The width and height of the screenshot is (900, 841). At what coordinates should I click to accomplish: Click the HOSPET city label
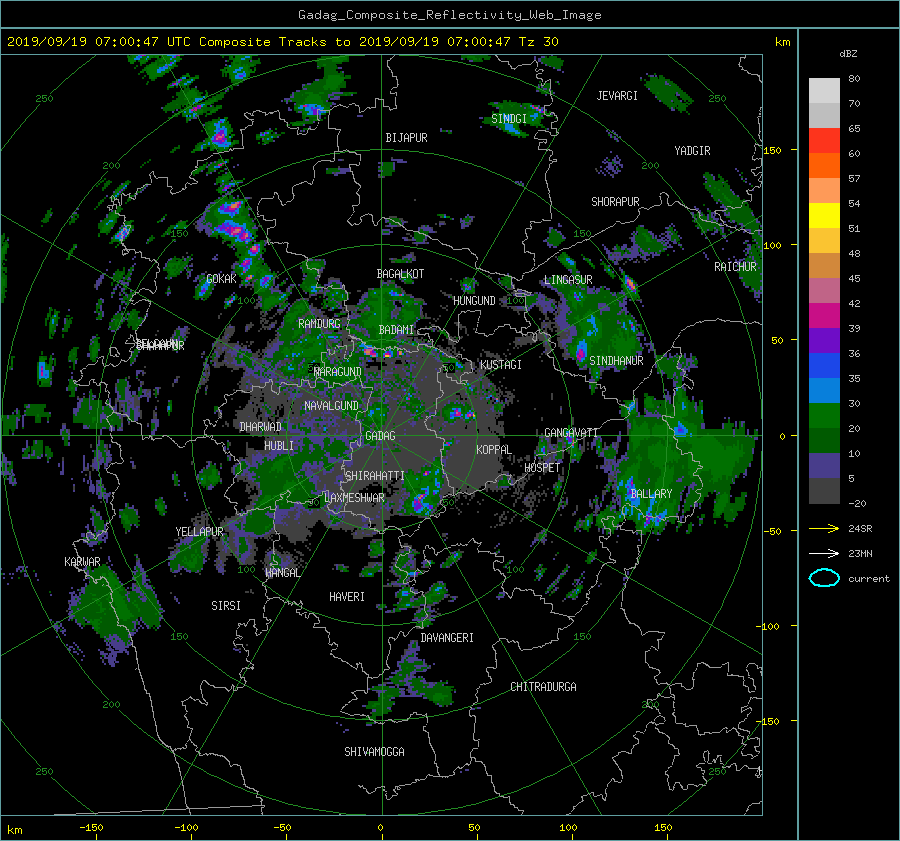[x=542, y=468]
